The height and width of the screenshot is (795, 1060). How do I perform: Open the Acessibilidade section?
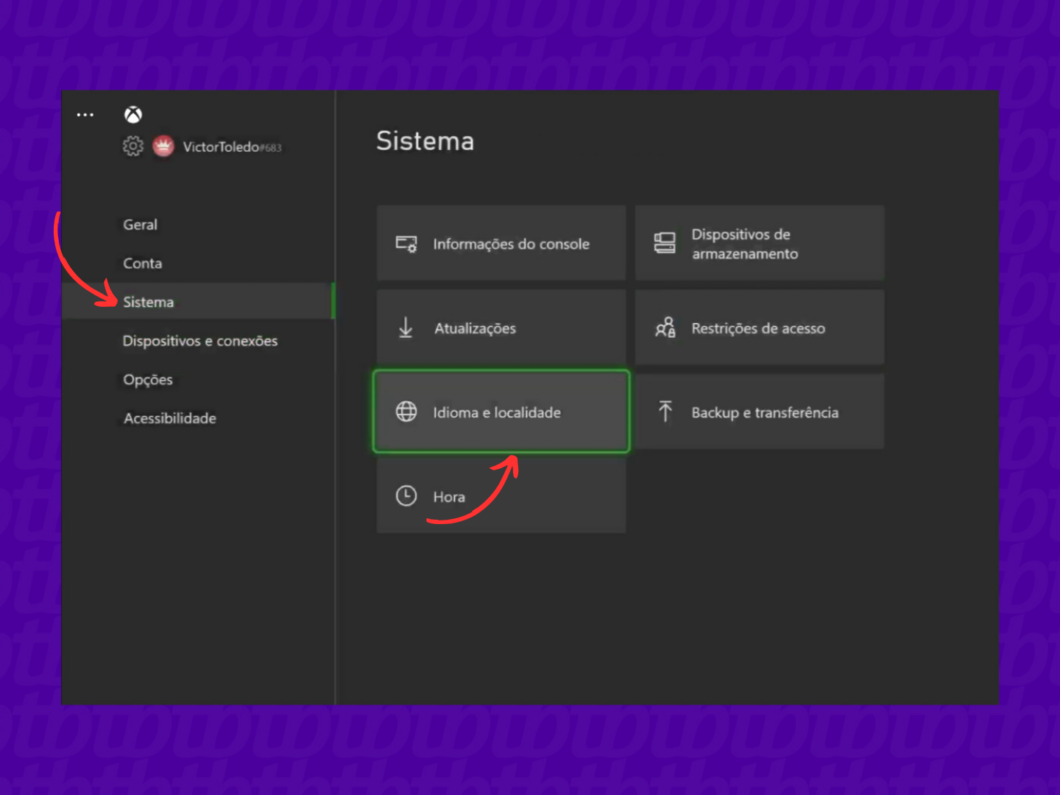170,419
